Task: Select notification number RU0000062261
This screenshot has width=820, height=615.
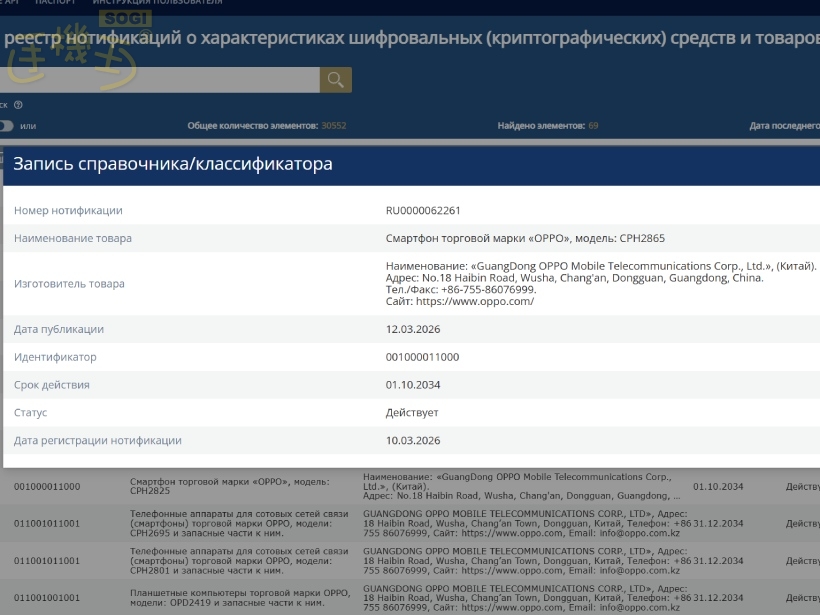Action: (423, 210)
